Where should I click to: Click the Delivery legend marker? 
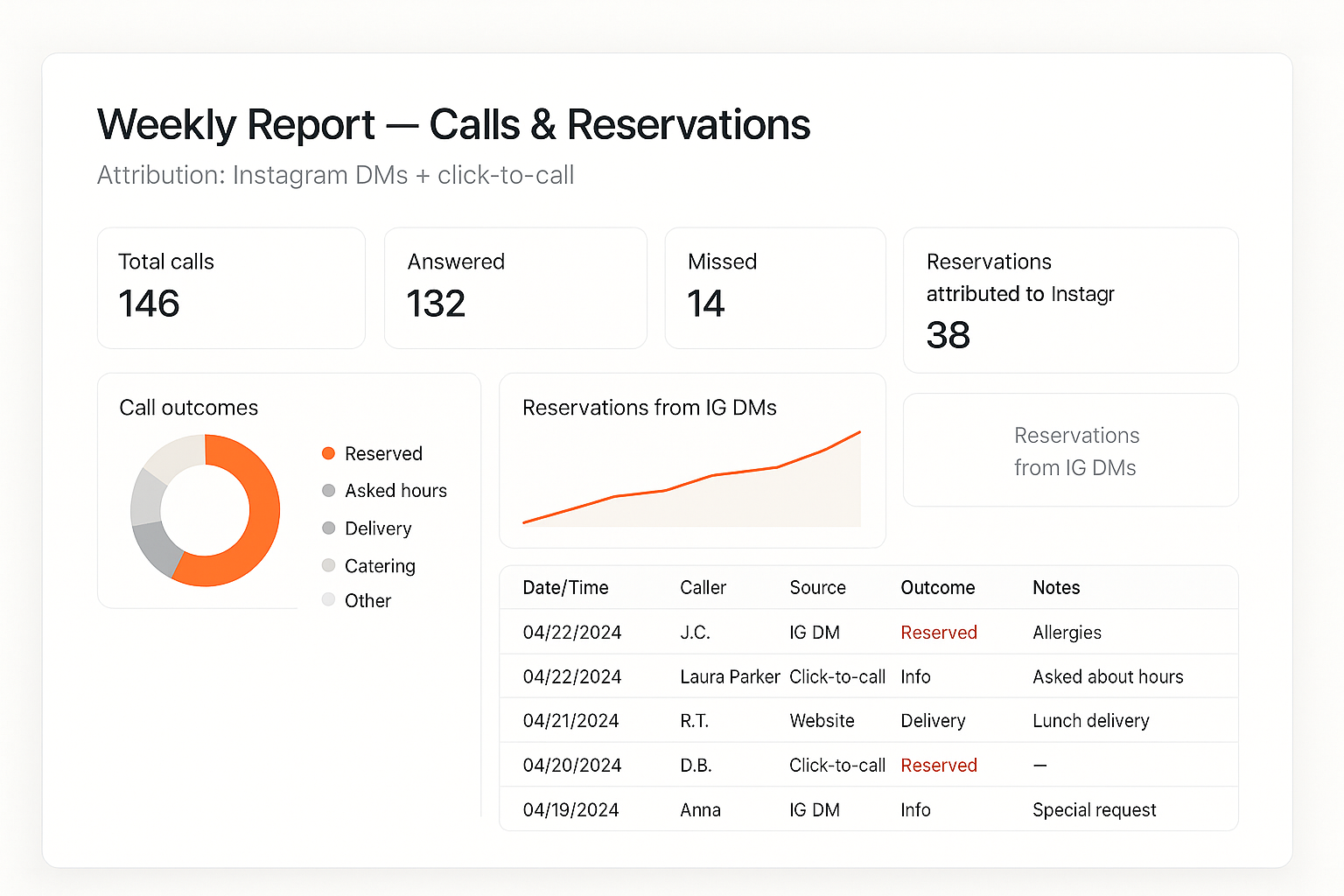[x=329, y=528]
